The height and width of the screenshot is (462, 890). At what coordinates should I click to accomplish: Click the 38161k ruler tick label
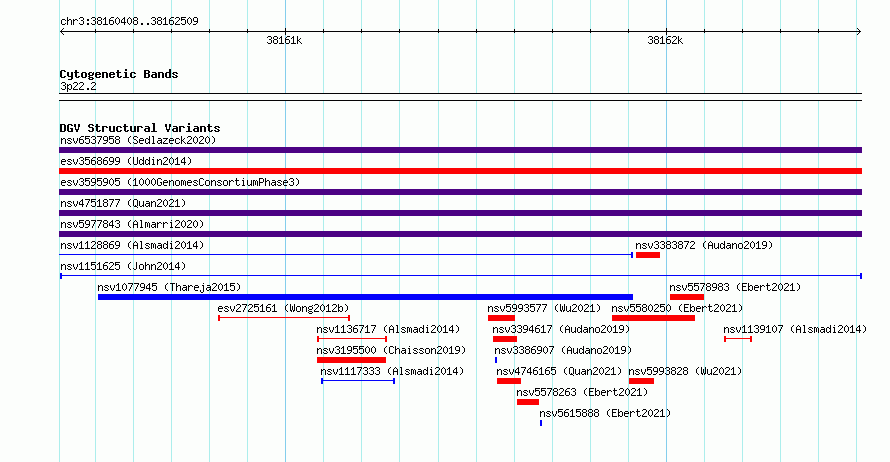point(284,40)
